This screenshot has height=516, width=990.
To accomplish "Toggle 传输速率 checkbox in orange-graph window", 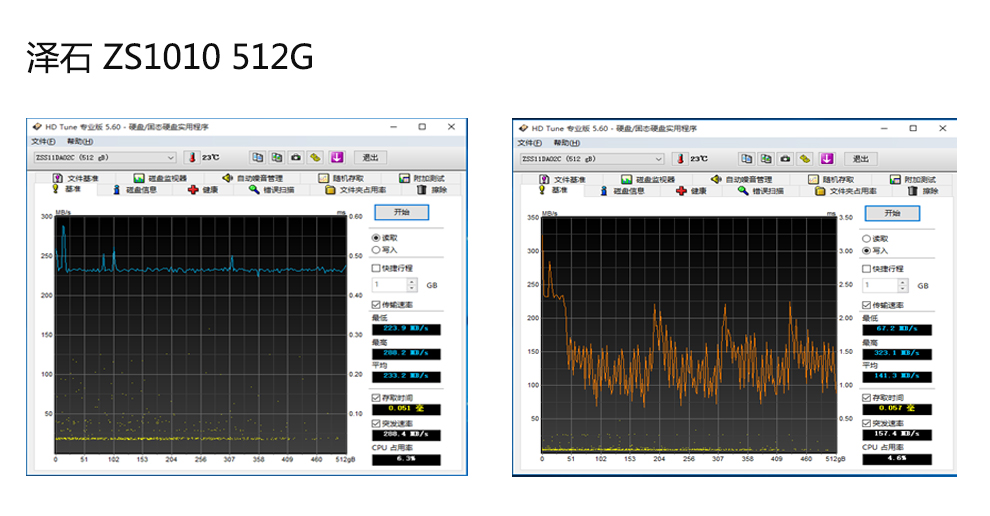I will click(x=866, y=306).
